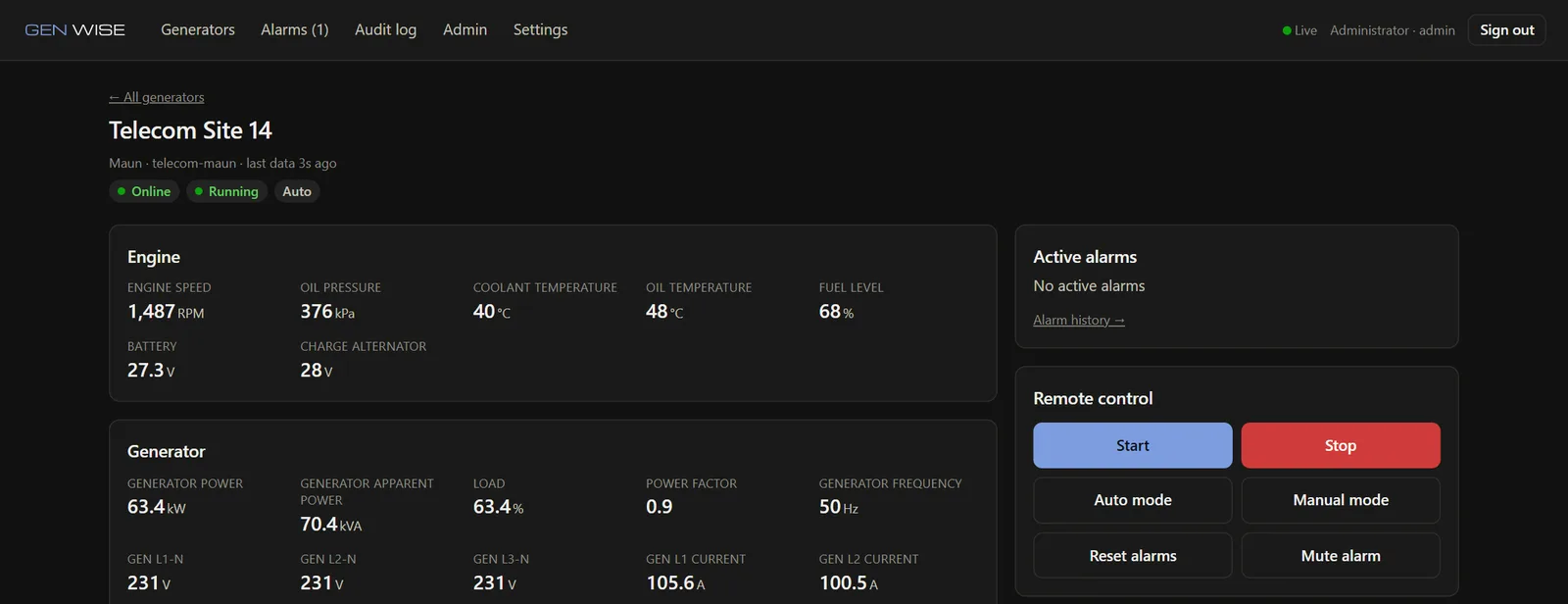Click the 63.4 kW generator power value
The image size is (1568, 604).
[x=156, y=507]
